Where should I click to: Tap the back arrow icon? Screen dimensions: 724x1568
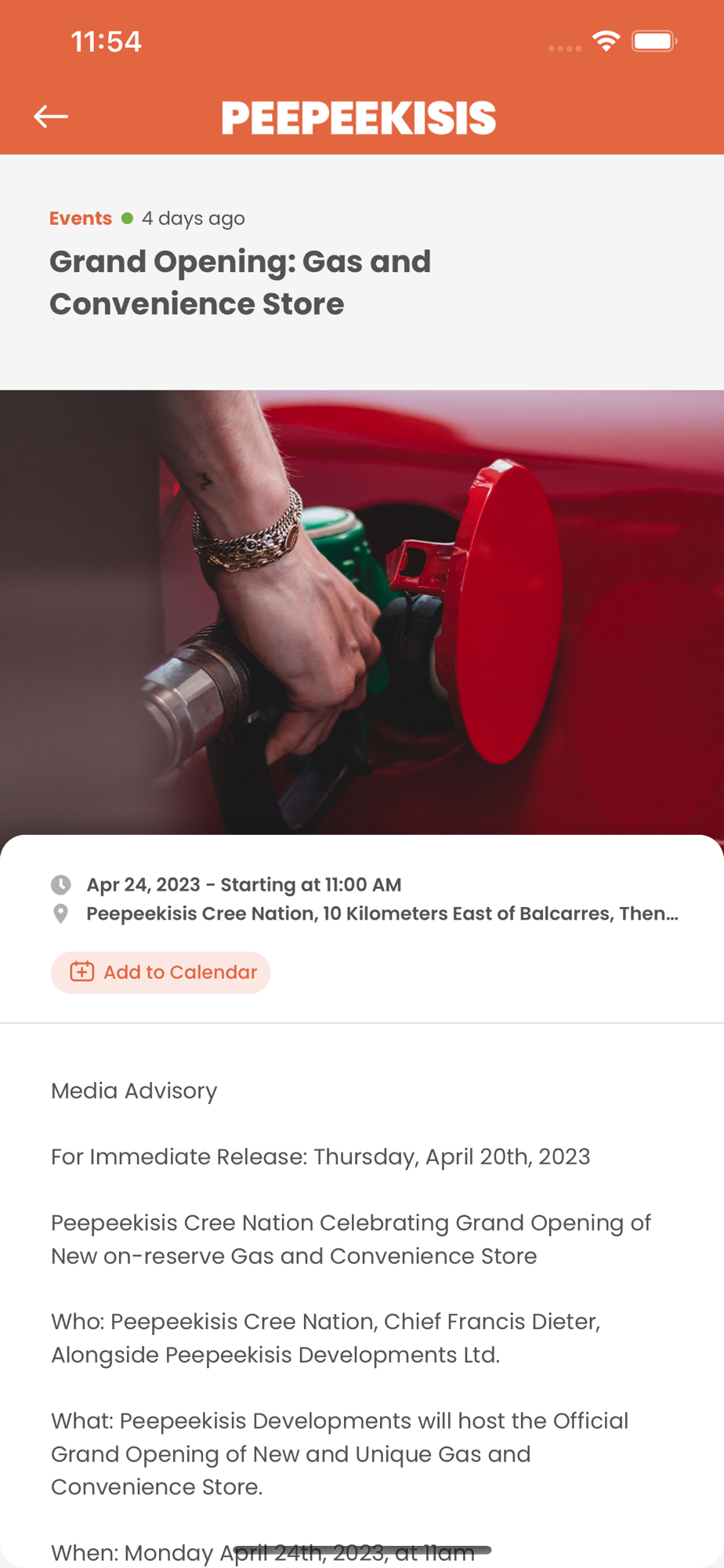click(x=51, y=117)
